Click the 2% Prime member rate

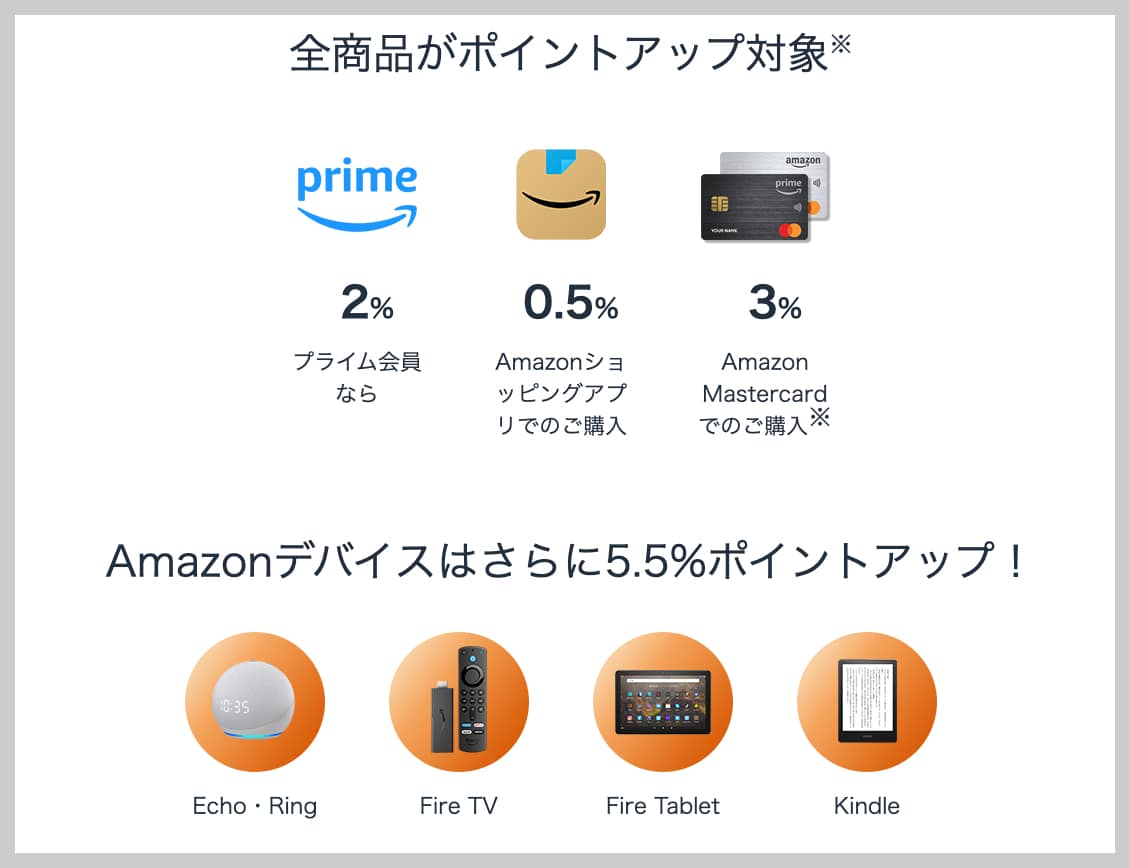[367, 304]
